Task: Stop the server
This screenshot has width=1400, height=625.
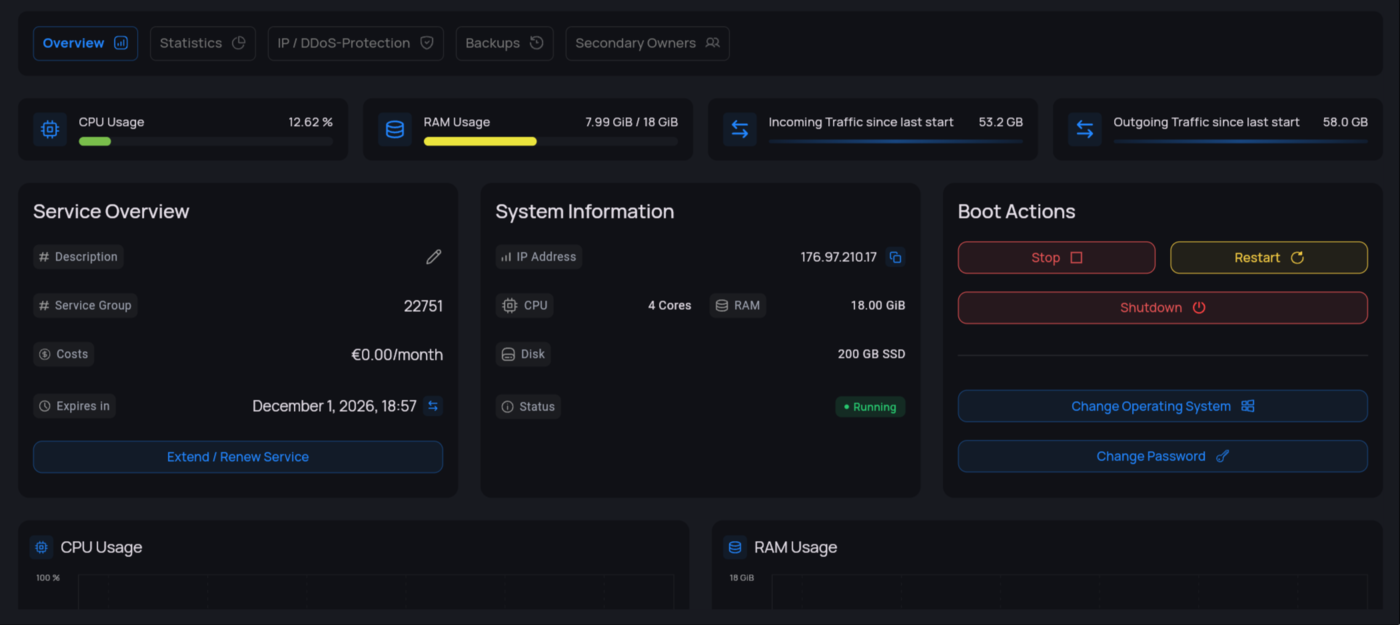Action: click(x=1056, y=257)
